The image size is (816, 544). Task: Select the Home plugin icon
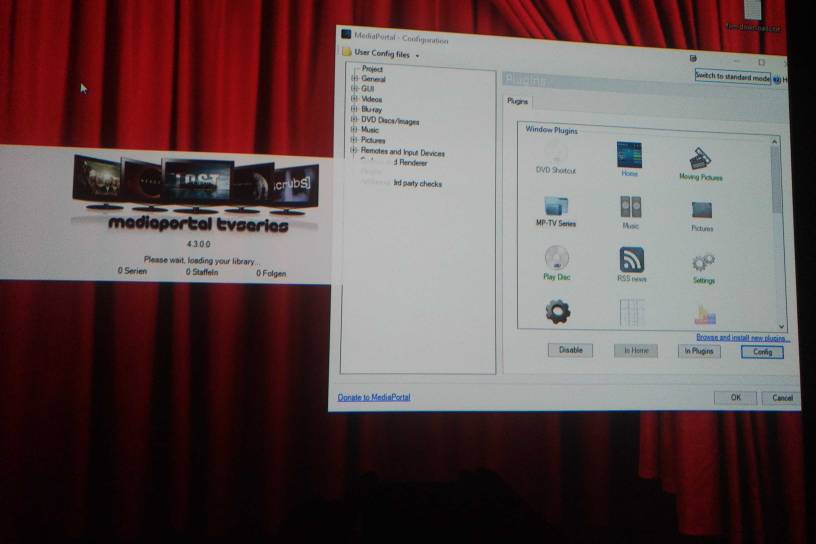coord(629,155)
